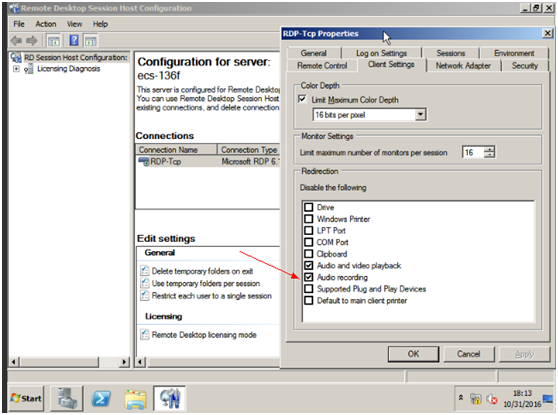
Task: Click the Show/Hide Action Pane toolbar icon
Action: coord(91,41)
